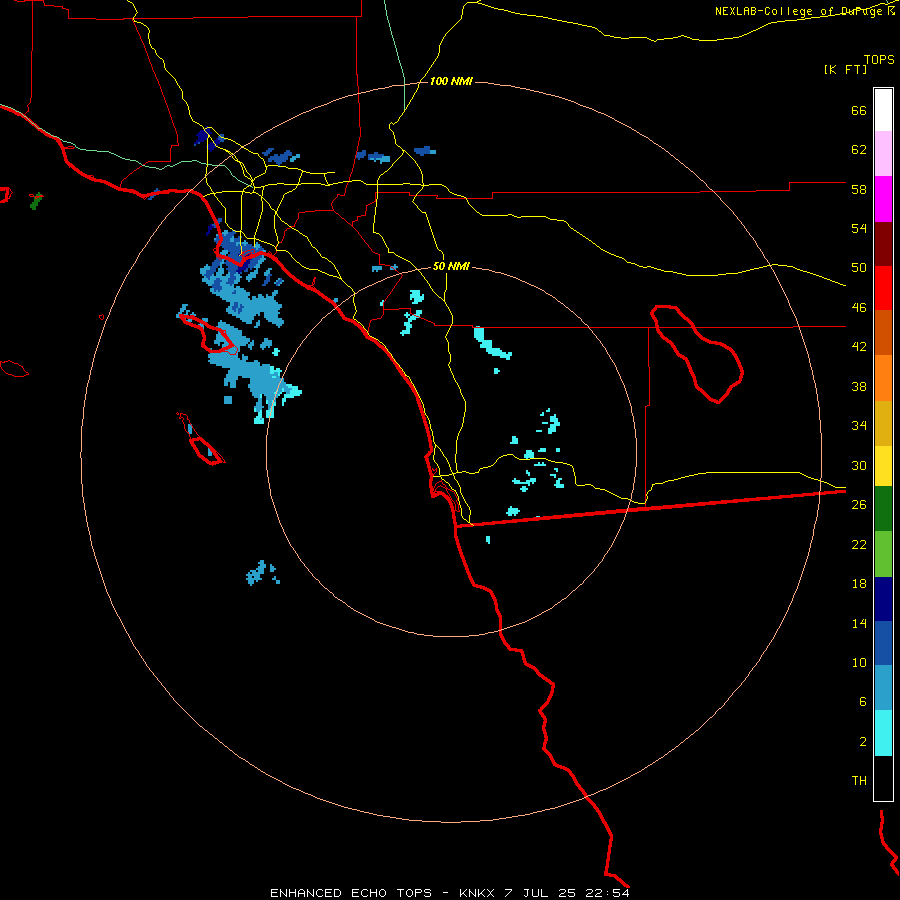Click the legend value "34"

point(859,426)
